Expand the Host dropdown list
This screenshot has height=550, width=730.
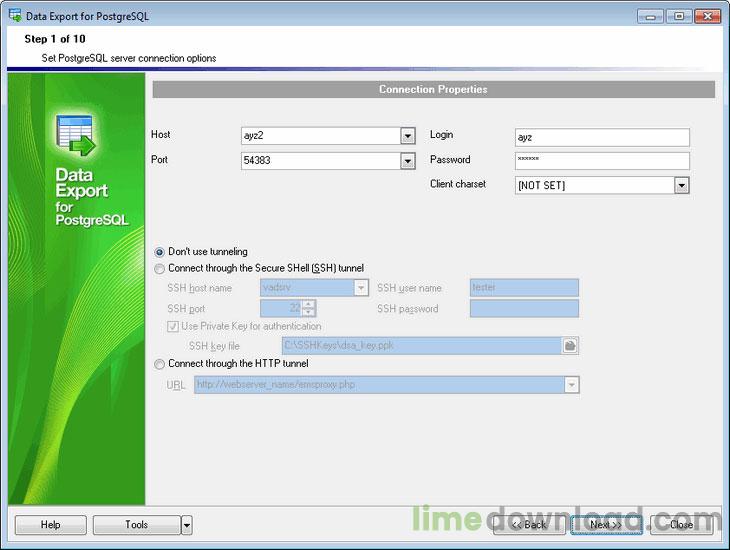pos(408,136)
